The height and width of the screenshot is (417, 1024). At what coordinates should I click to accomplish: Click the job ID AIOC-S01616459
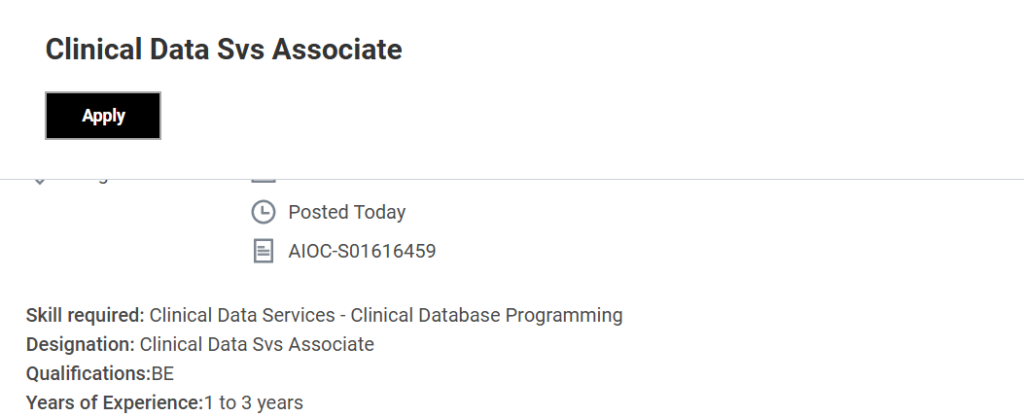point(361,250)
